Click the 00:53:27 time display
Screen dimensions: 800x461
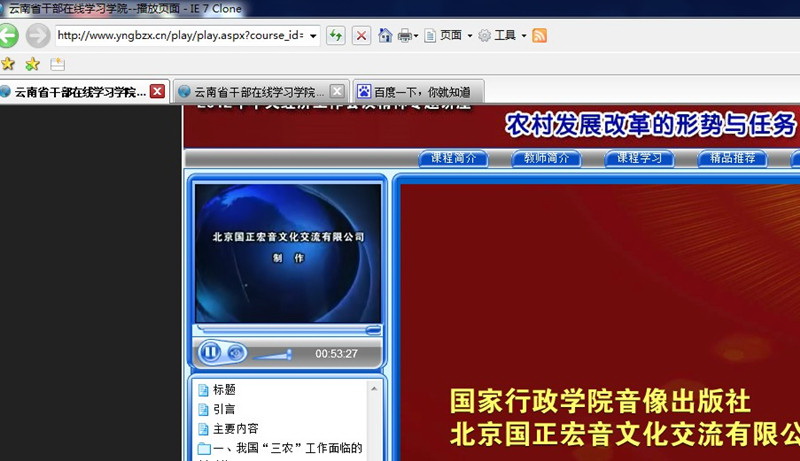coord(336,353)
